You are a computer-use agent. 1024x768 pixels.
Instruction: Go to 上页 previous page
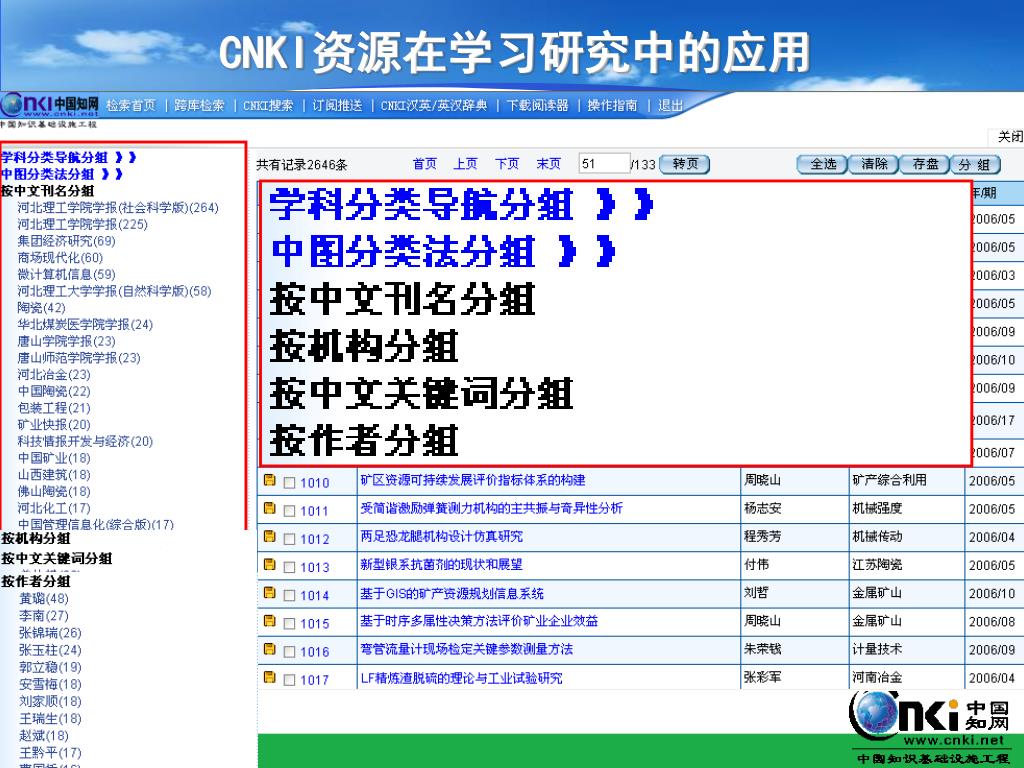click(x=465, y=164)
